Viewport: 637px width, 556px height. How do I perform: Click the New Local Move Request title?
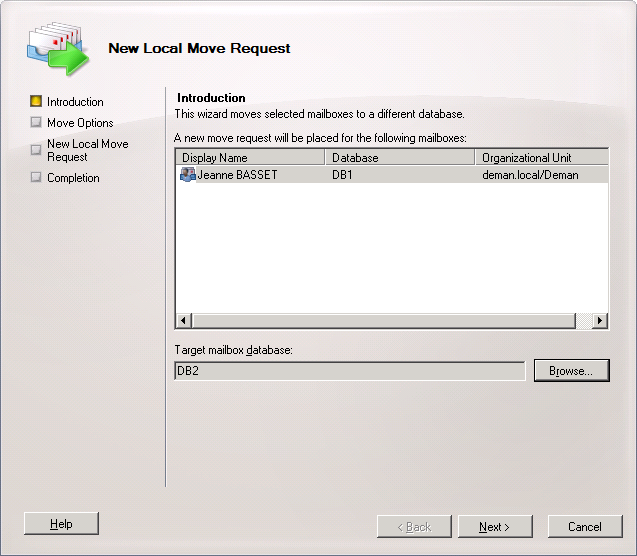(x=199, y=48)
